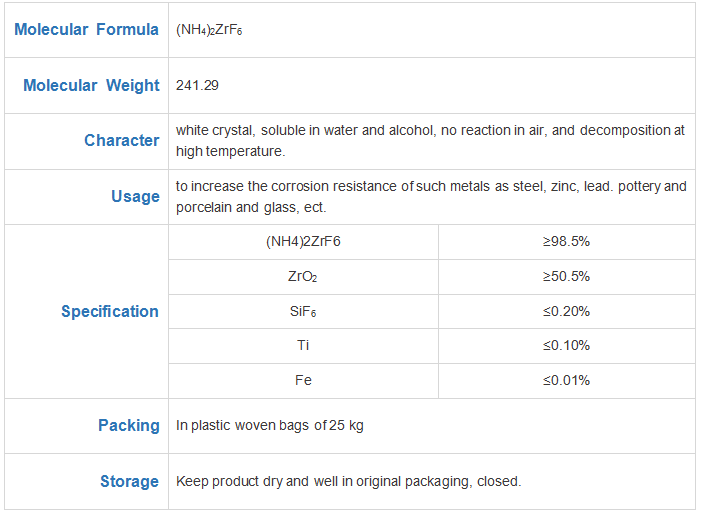The image size is (701, 514).
Task: Click the Usage row label
Action: 135,196
